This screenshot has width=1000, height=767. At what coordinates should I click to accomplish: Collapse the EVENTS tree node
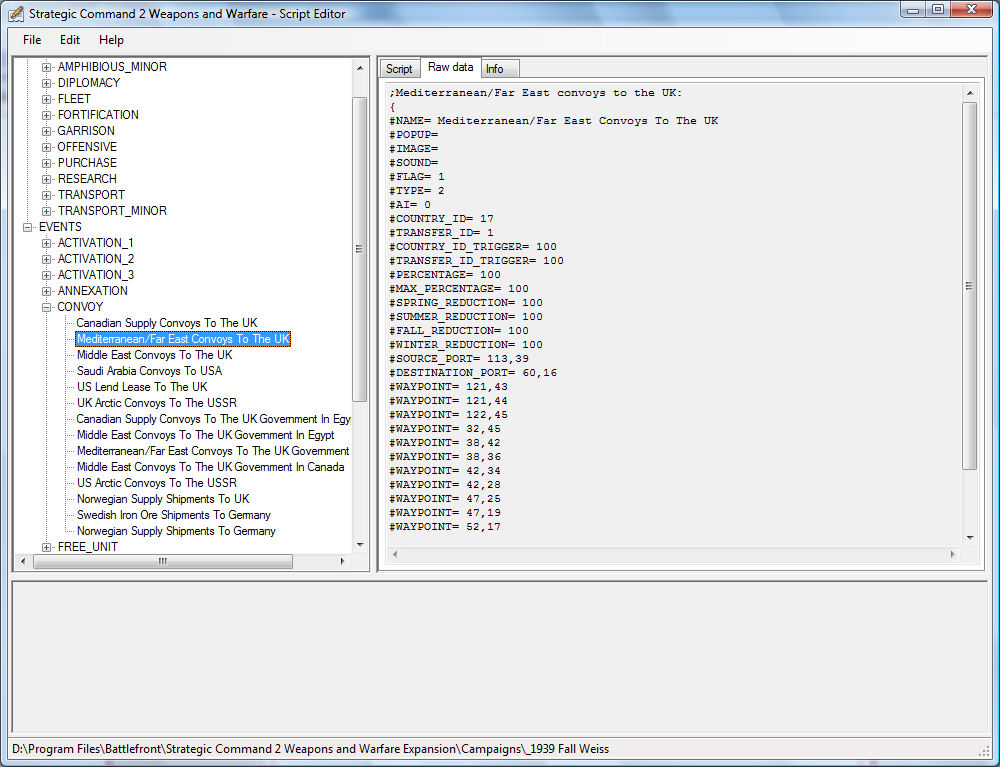[27, 227]
